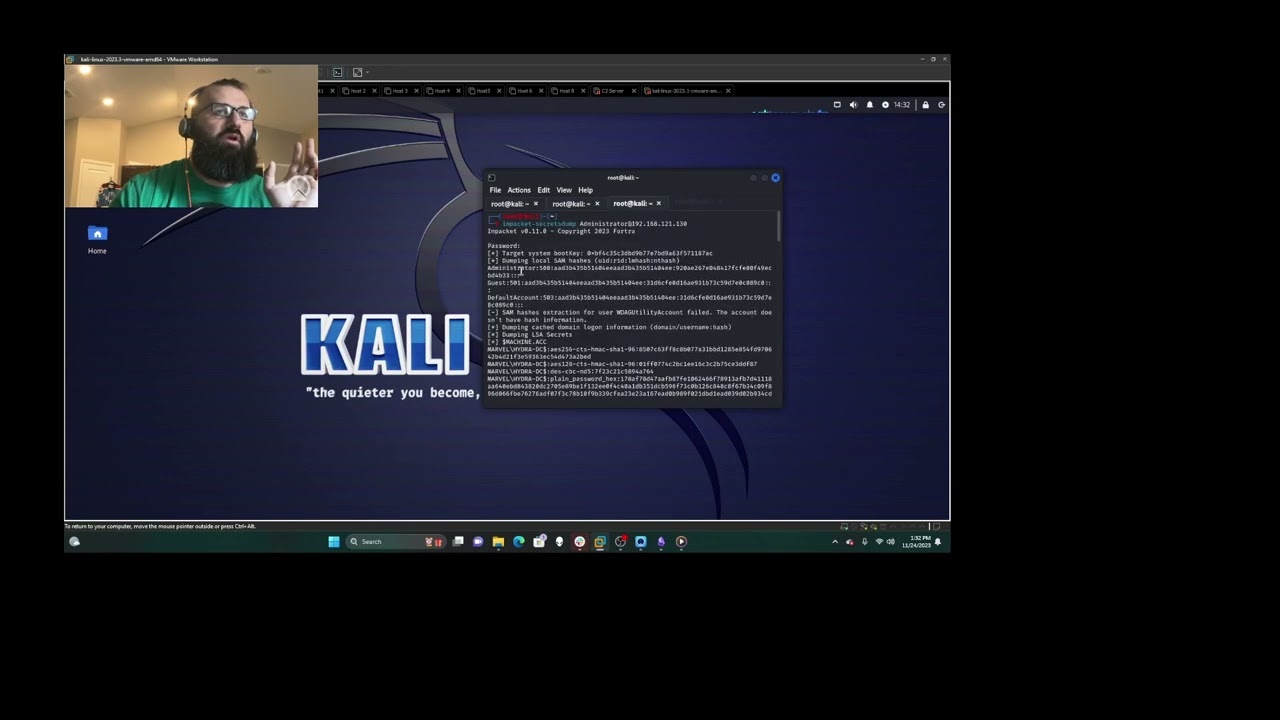The height and width of the screenshot is (720, 1280).
Task: Switch to the C2 Server VMware tab
Action: pyautogui.click(x=612, y=91)
